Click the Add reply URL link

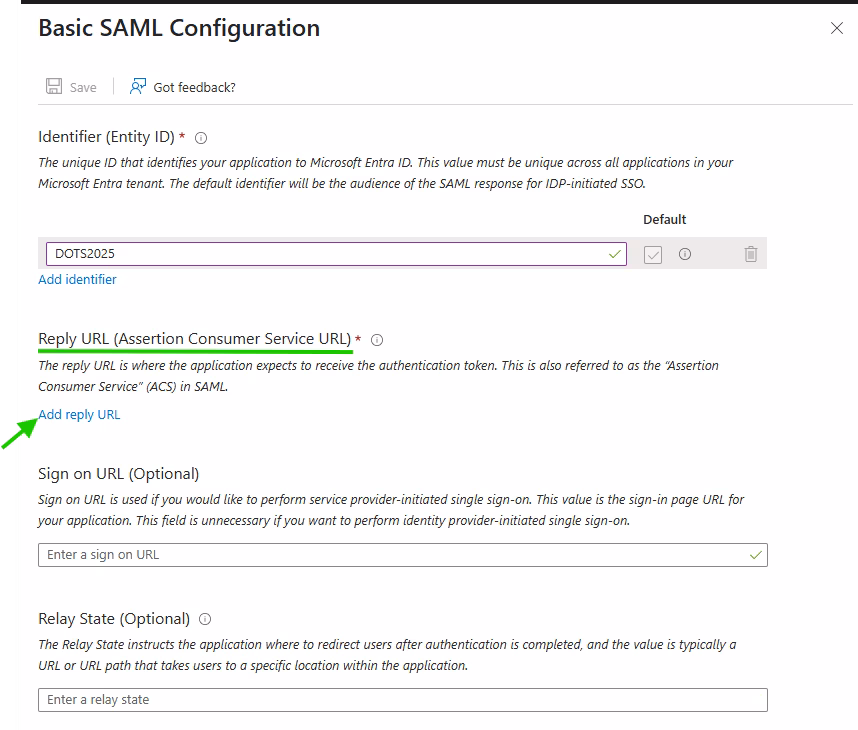pos(79,415)
